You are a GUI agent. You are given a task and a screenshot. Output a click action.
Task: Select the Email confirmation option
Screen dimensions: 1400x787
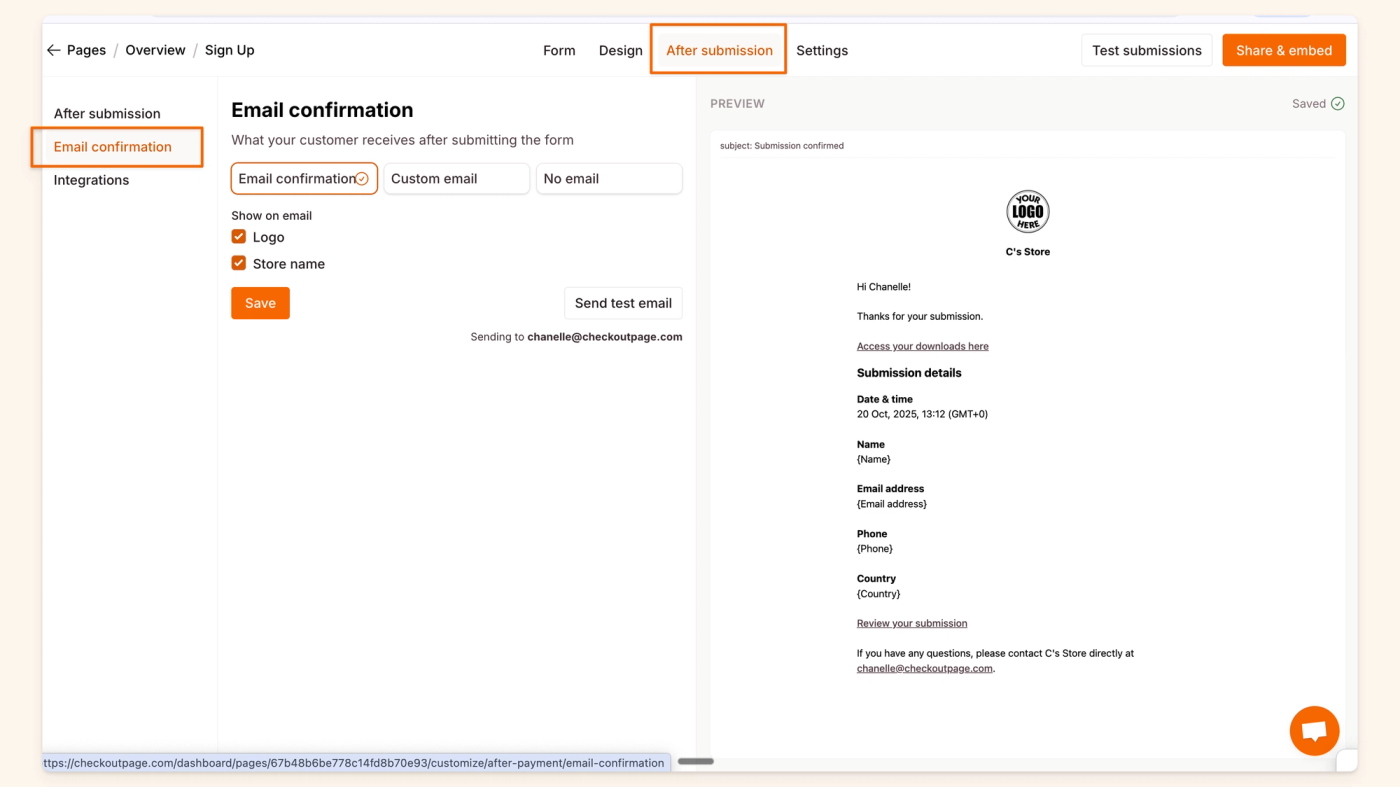[x=304, y=179]
